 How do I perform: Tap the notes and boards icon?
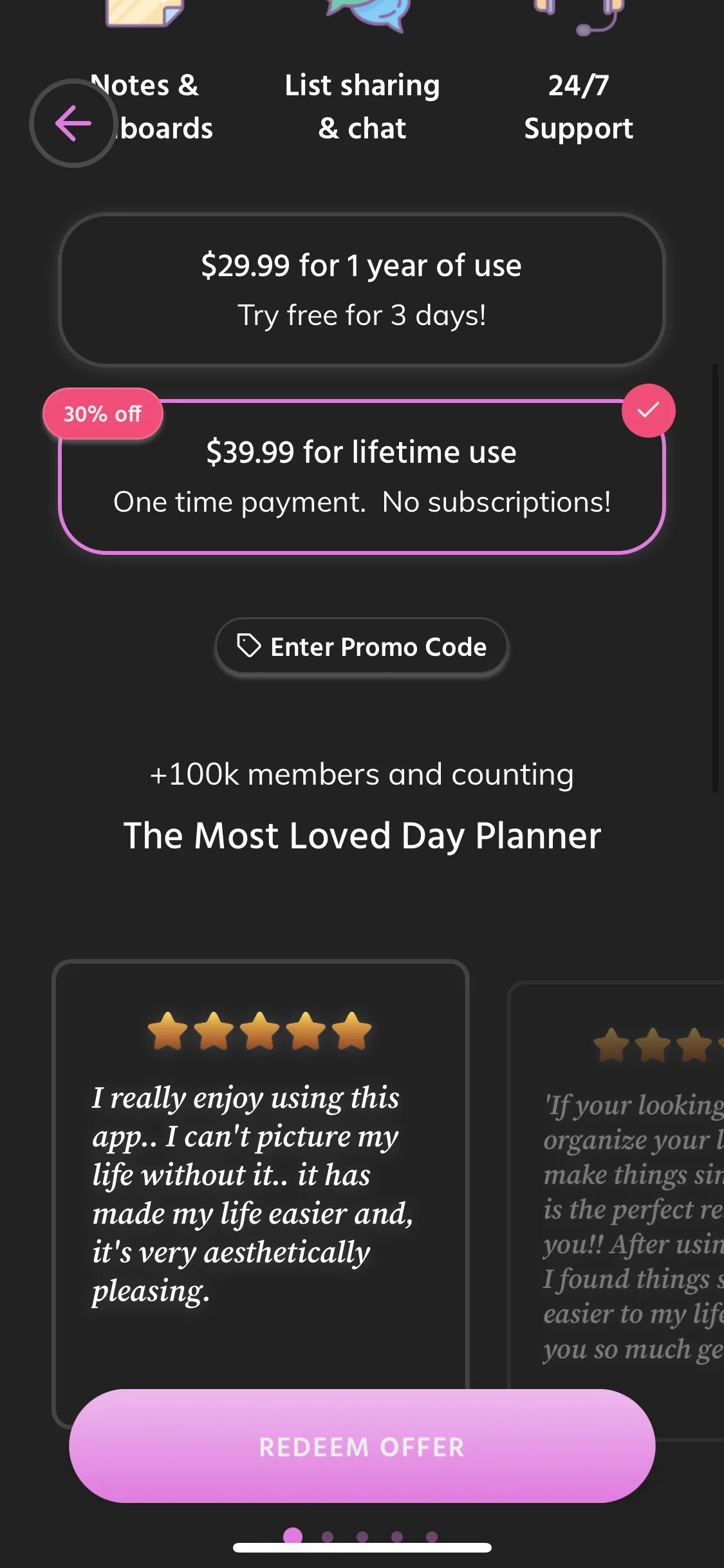pos(145,12)
